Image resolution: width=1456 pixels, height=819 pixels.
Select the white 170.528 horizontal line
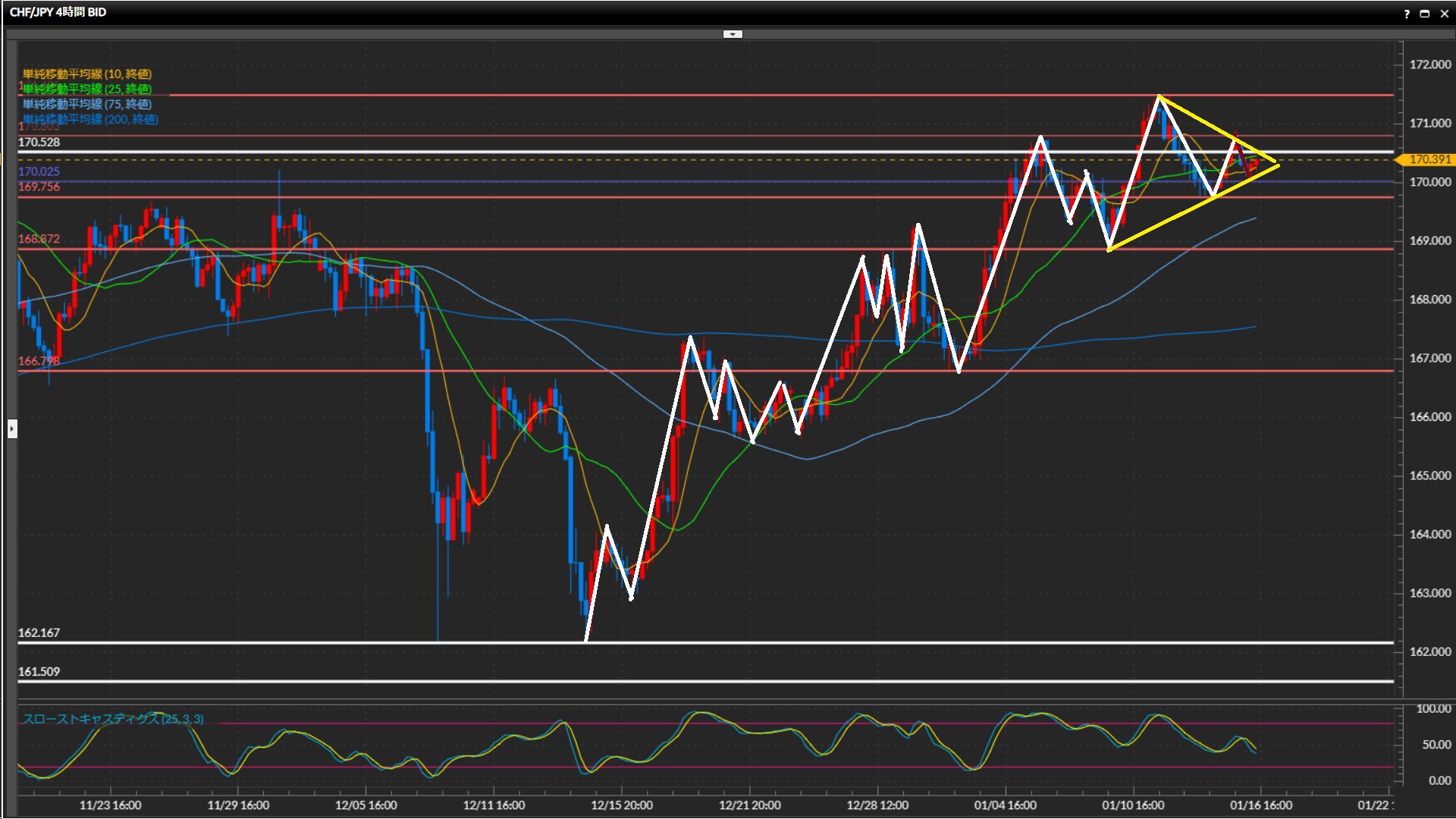tap(531, 152)
